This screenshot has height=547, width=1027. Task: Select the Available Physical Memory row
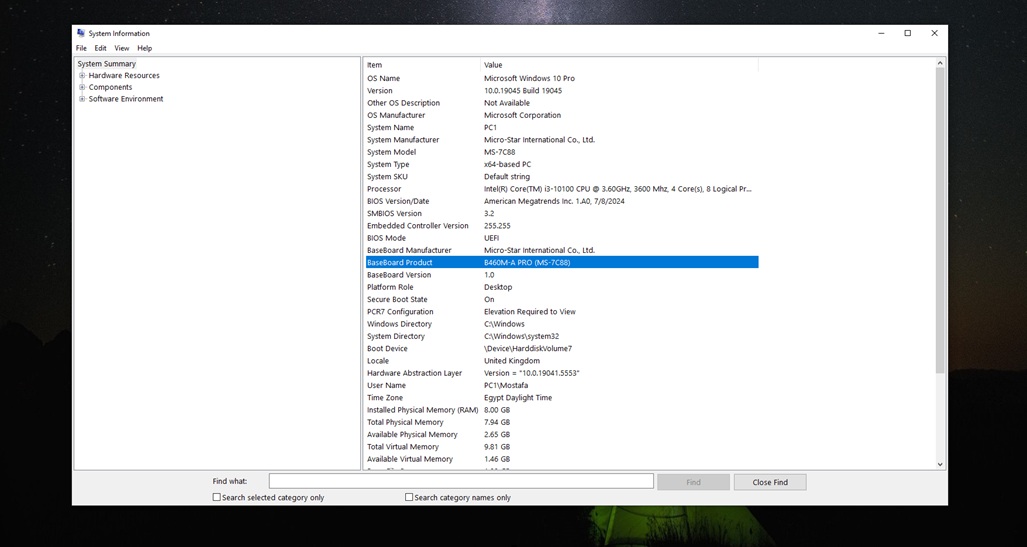point(562,434)
